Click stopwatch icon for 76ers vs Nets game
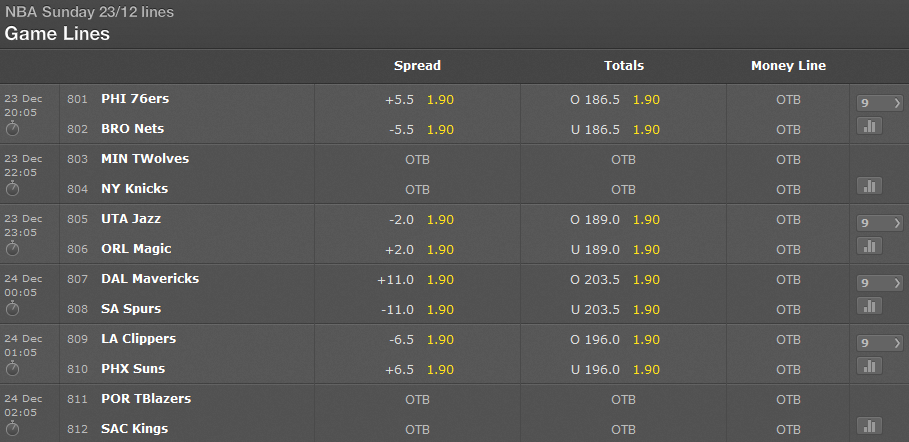This screenshot has height=442, width=909. [x=12, y=129]
